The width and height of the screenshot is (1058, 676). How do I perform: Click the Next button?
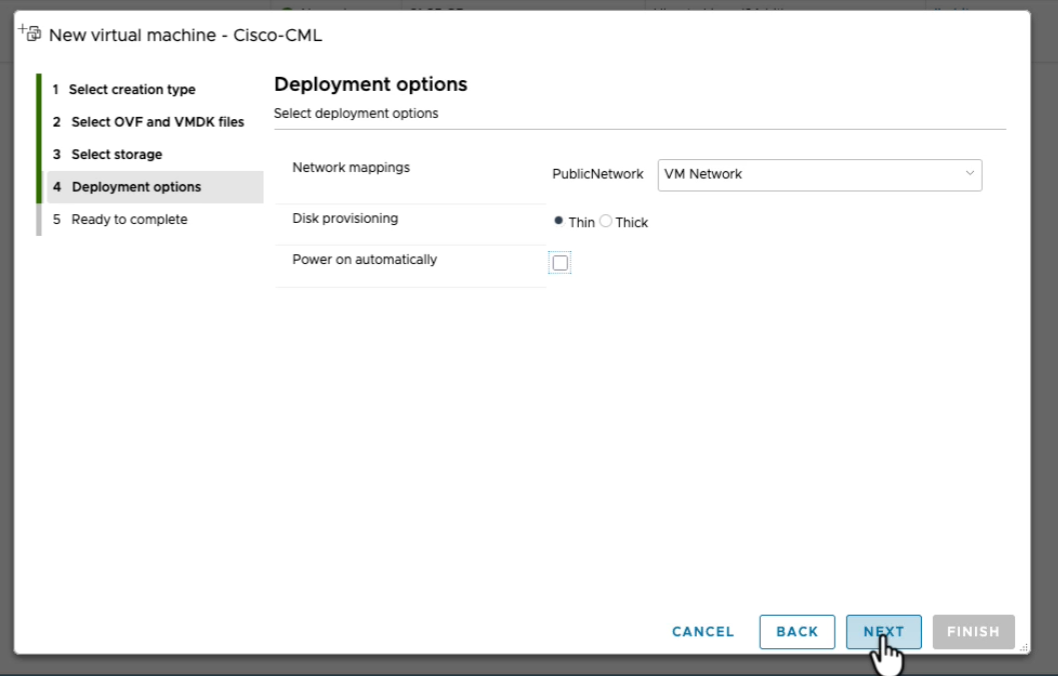coord(883,631)
